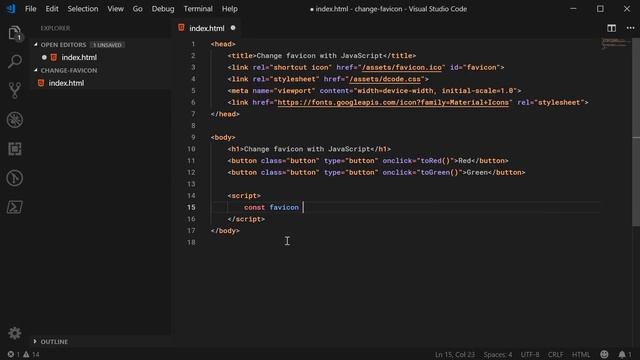Viewport: 640px width, 360px height.
Task: Maximize the VS Code window
Action: (x=600, y=9)
